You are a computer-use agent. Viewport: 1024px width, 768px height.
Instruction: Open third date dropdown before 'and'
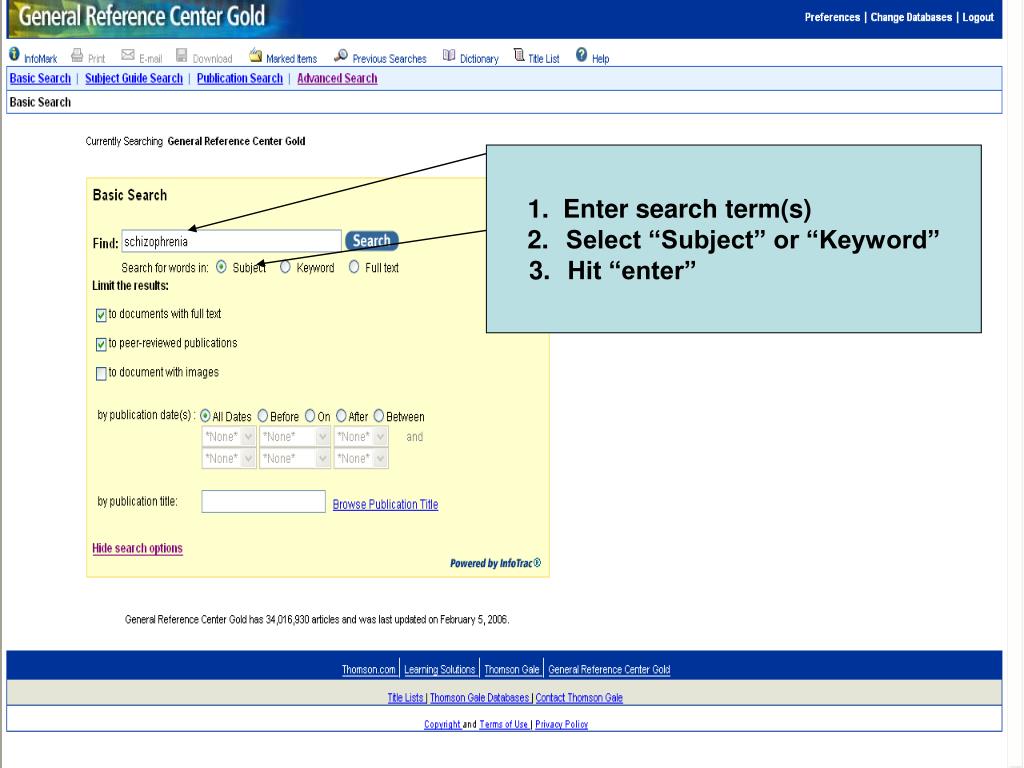[x=361, y=436]
